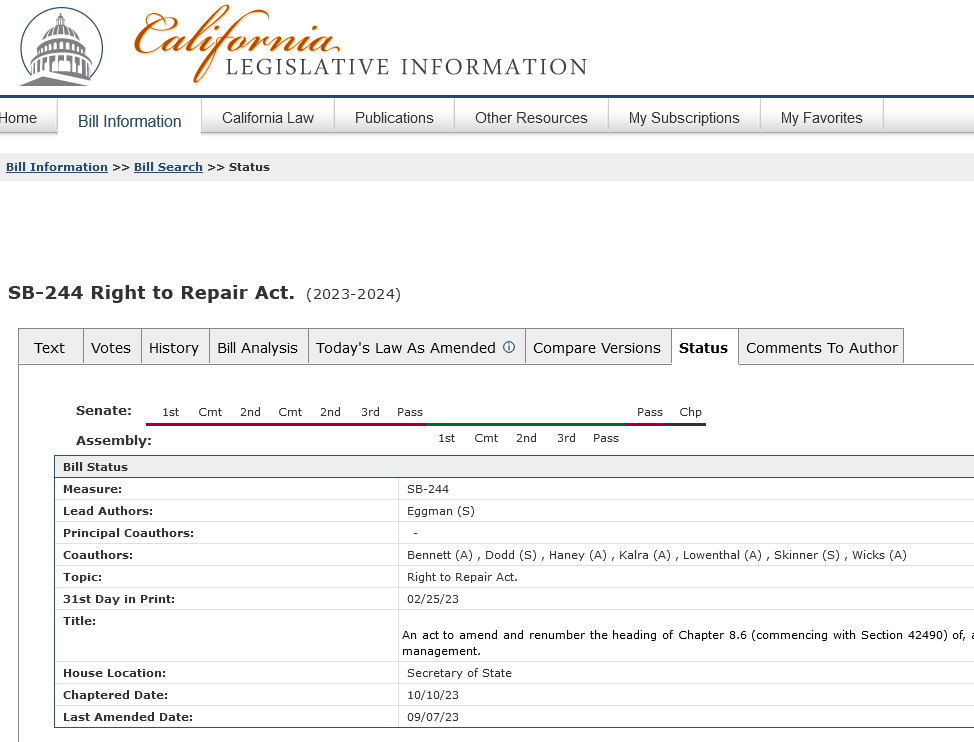Switch to Compare Versions tab
This screenshot has height=742, width=974.
[597, 348]
